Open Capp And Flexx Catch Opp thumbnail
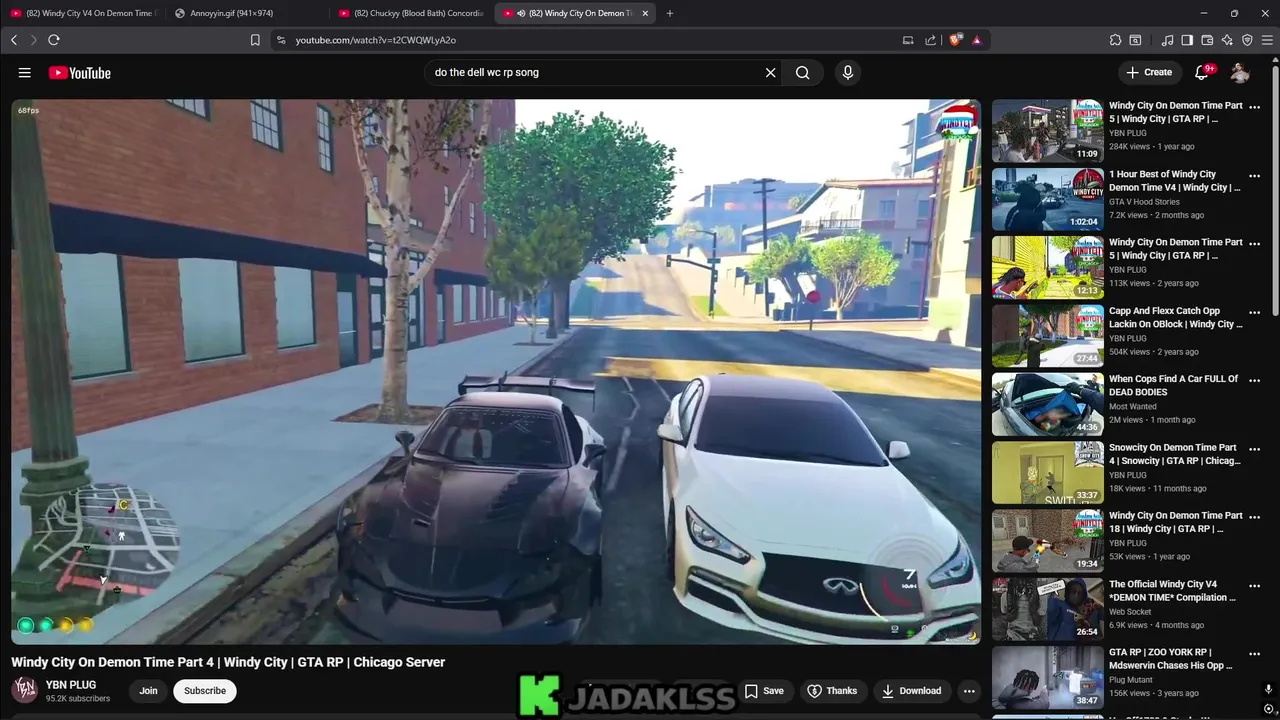Screen dimensions: 1280x720 pyautogui.click(x=1048, y=336)
